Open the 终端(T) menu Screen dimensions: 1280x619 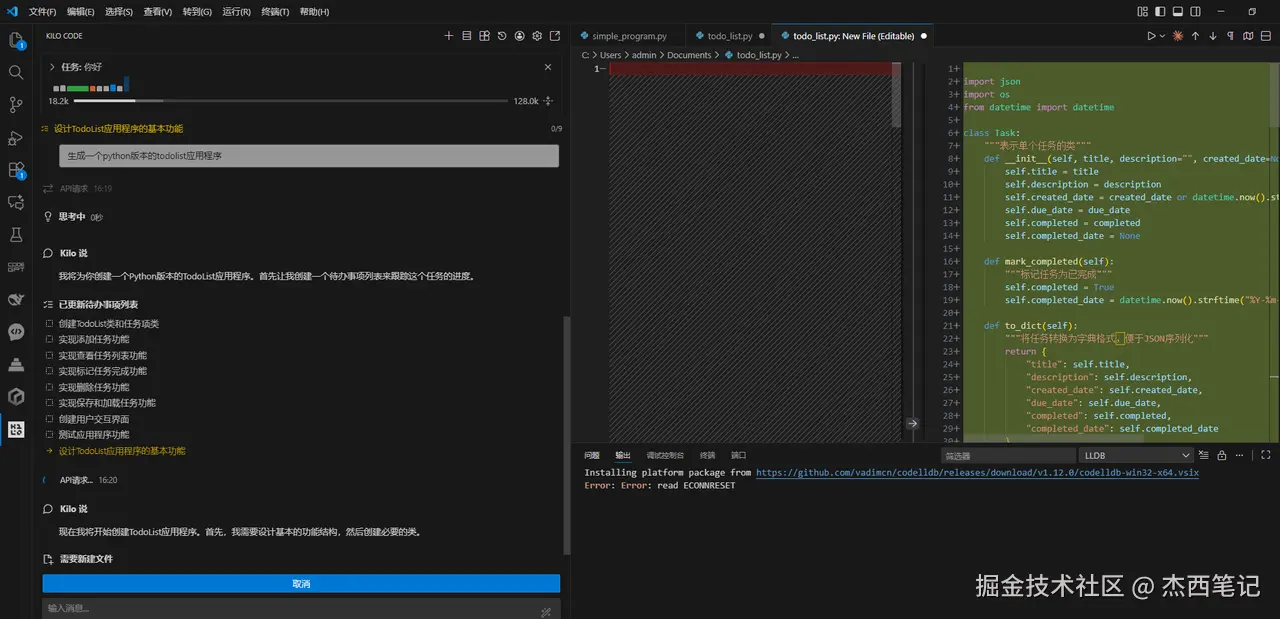tap(275, 12)
